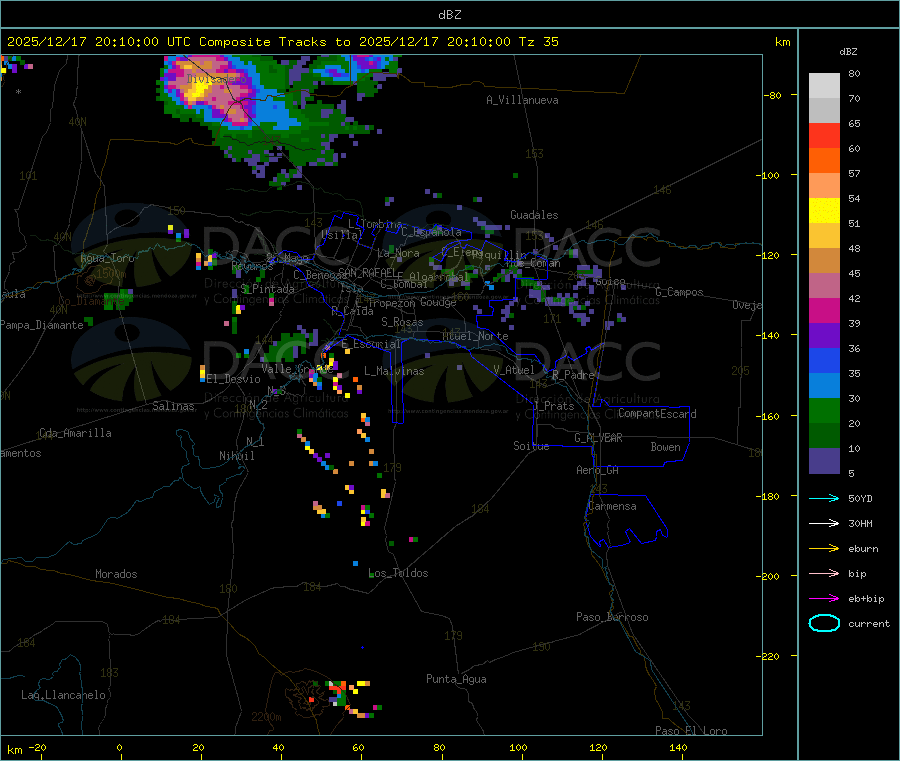Click the 'Salinas' map label

pyautogui.click(x=173, y=406)
